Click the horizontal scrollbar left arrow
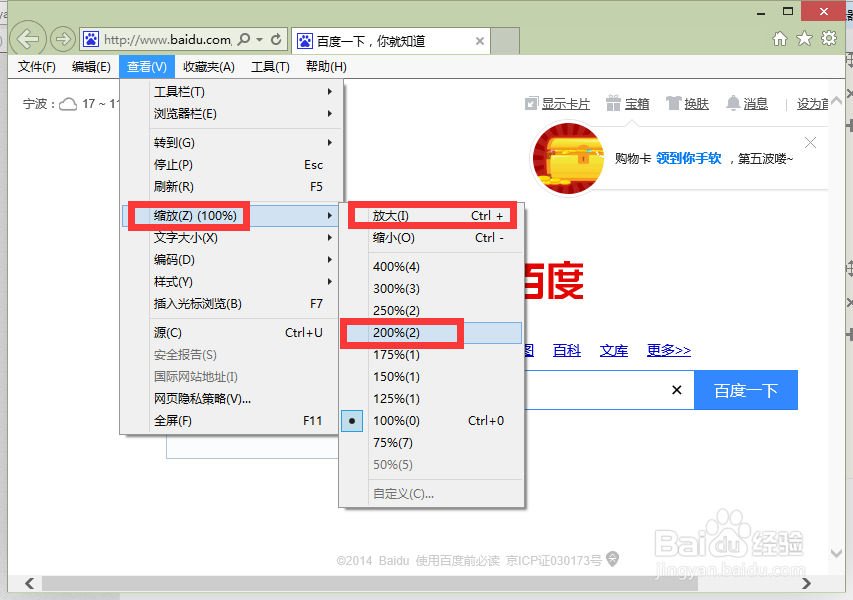The height and width of the screenshot is (600, 853). tap(29, 584)
